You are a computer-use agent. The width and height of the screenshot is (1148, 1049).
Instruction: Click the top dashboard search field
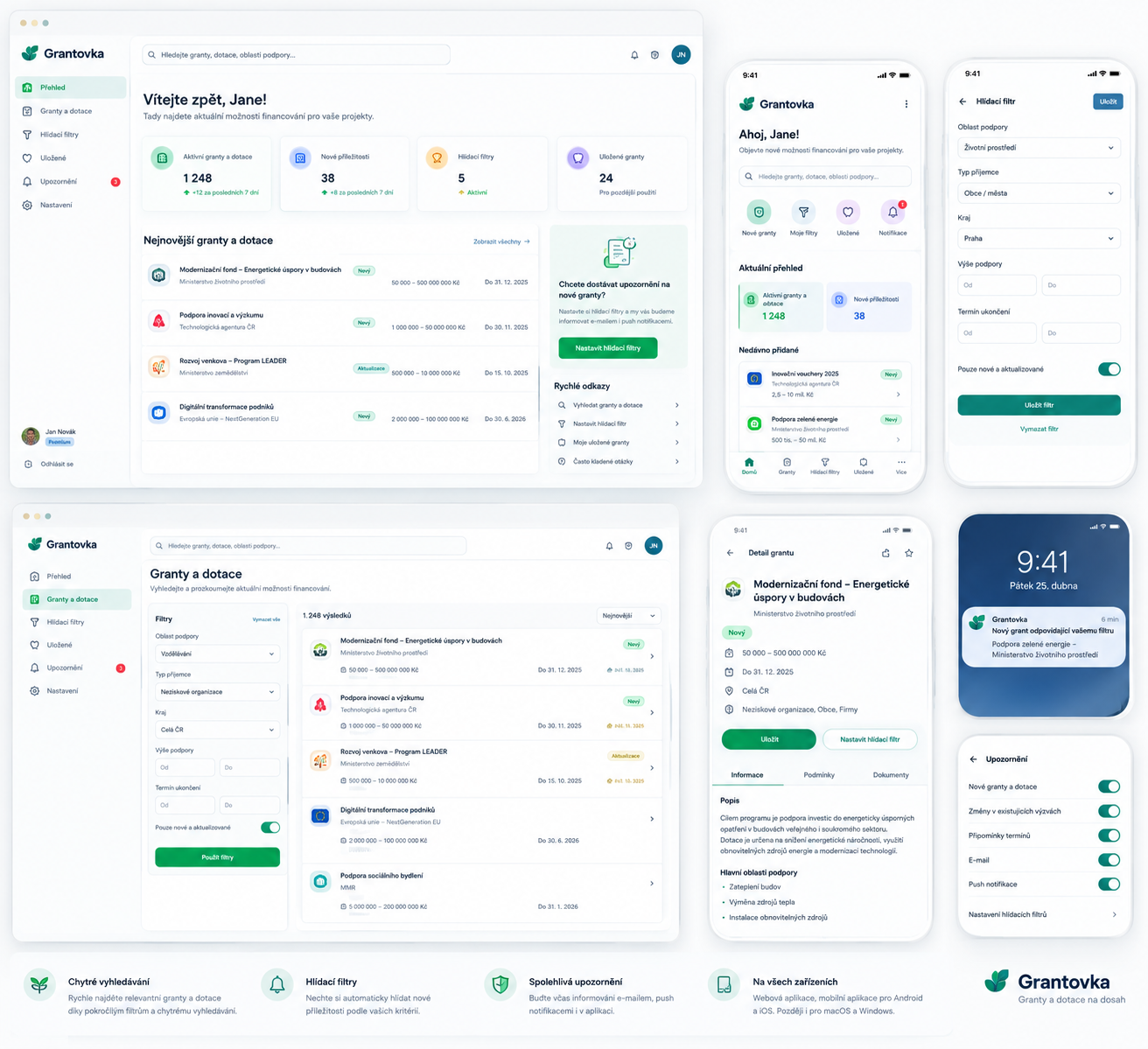[x=296, y=54]
